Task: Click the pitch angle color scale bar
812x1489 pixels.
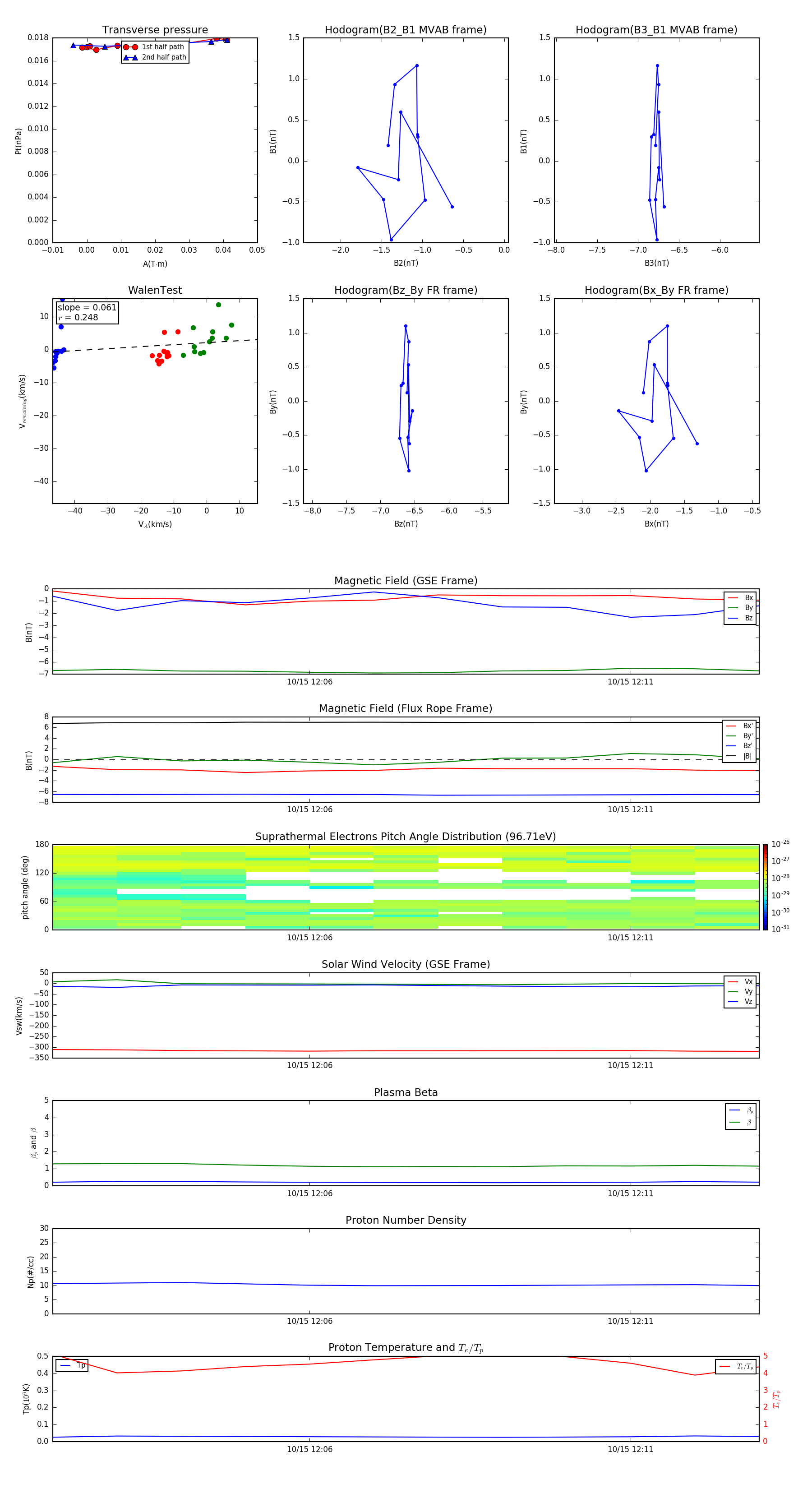Action: tap(765, 887)
